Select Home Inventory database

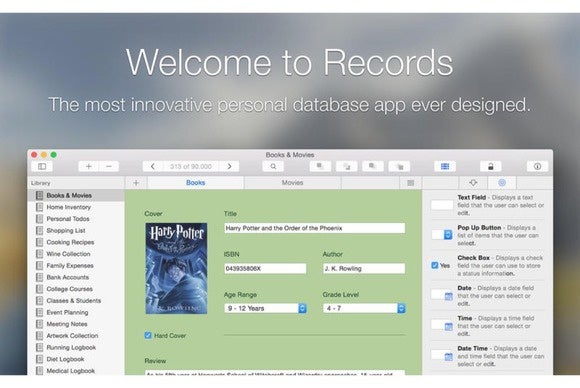point(76,207)
